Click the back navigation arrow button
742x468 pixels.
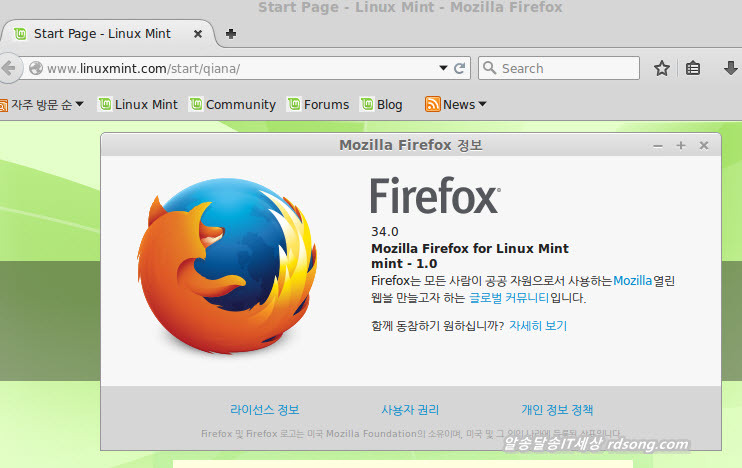pyautogui.click(x=8, y=68)
